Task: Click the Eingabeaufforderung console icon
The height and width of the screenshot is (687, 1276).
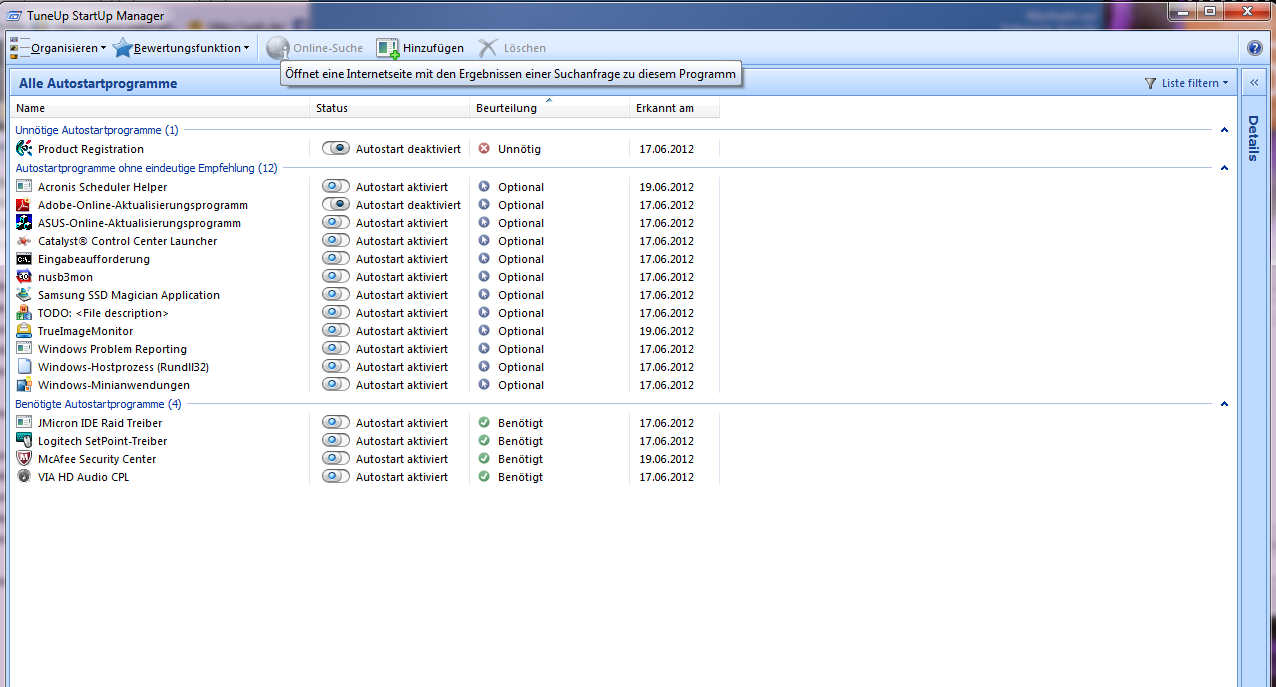Action: (24, 259)
